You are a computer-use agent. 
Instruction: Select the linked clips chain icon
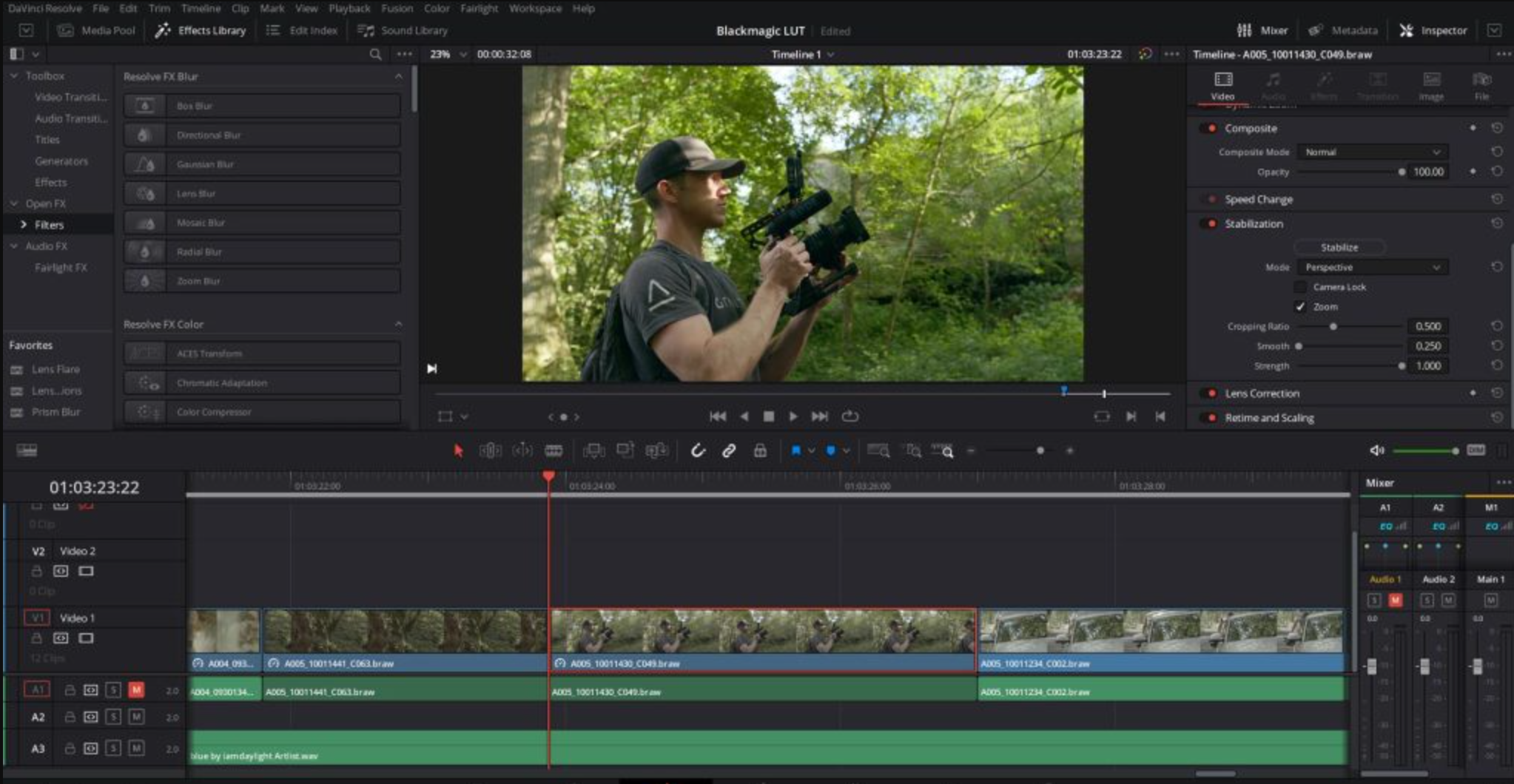pos(729,450)
